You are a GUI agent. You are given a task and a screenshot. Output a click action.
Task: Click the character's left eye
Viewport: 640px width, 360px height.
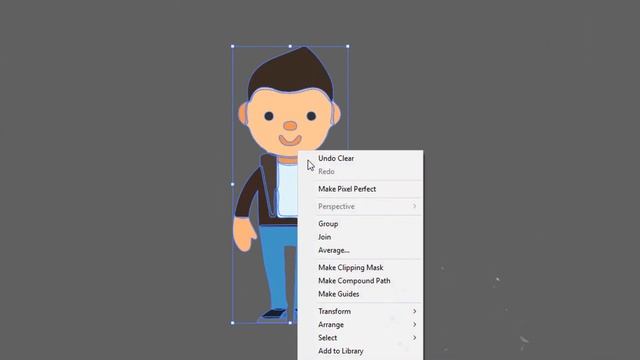coord(269,116)
